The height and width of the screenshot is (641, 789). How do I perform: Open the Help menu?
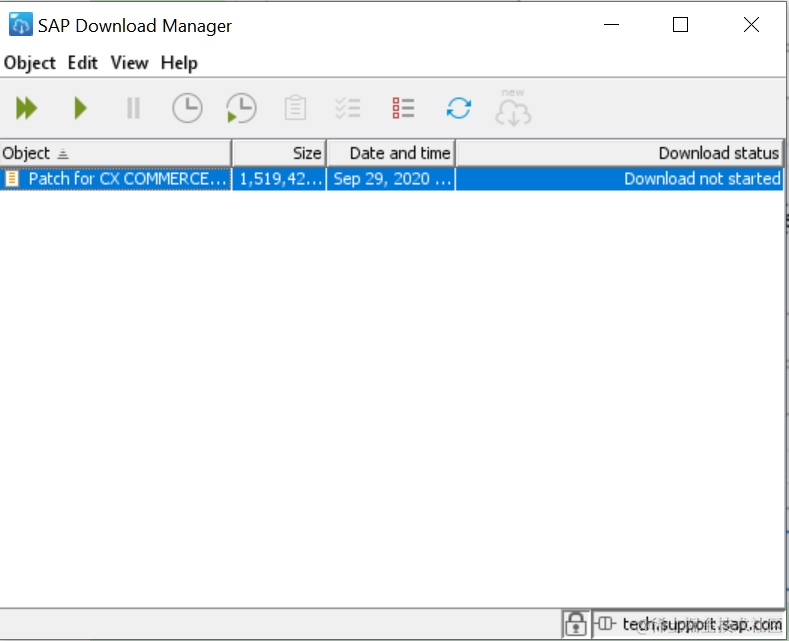click(179, 63)
